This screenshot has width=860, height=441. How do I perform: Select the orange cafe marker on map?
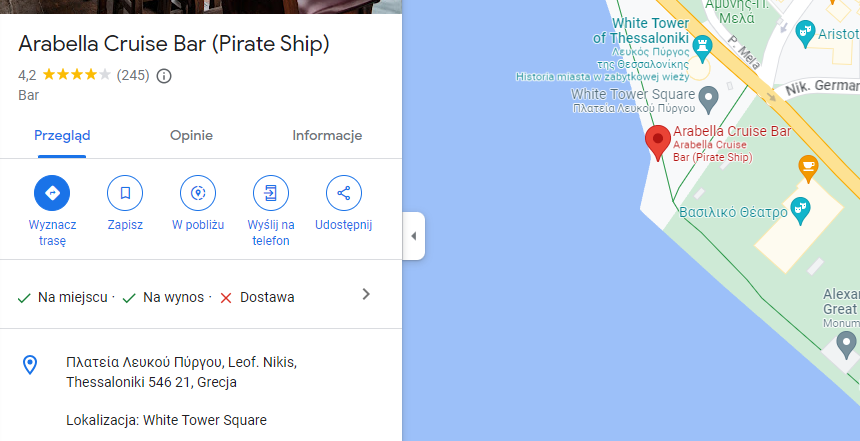pos(808,164)
